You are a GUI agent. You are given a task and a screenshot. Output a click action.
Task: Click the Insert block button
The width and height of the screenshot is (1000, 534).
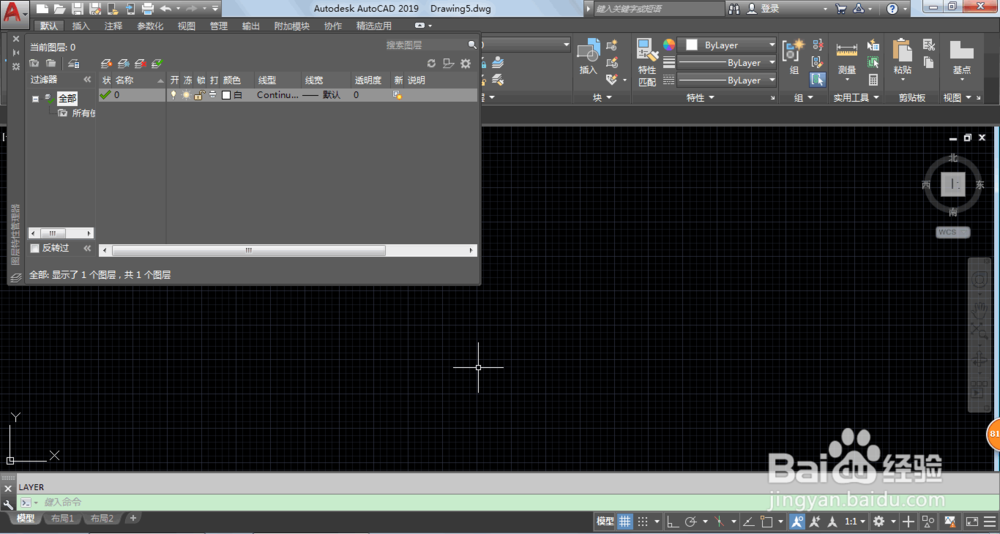pyautogui.click(x=588, y=57)
